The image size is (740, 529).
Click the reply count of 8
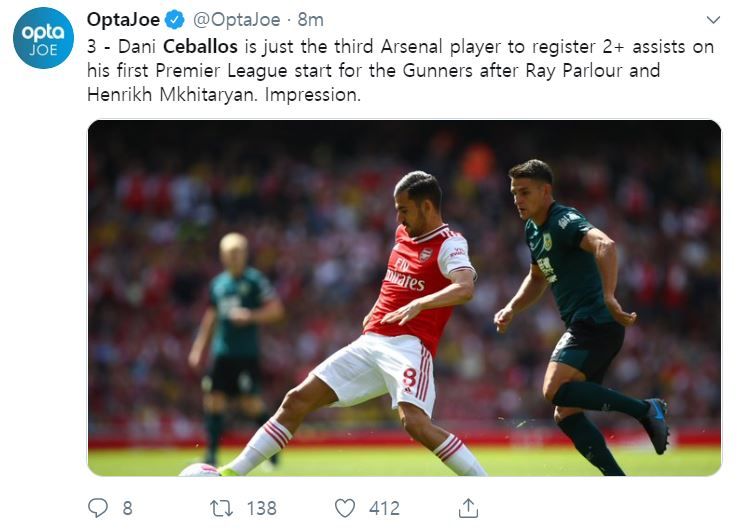(127, 508)
